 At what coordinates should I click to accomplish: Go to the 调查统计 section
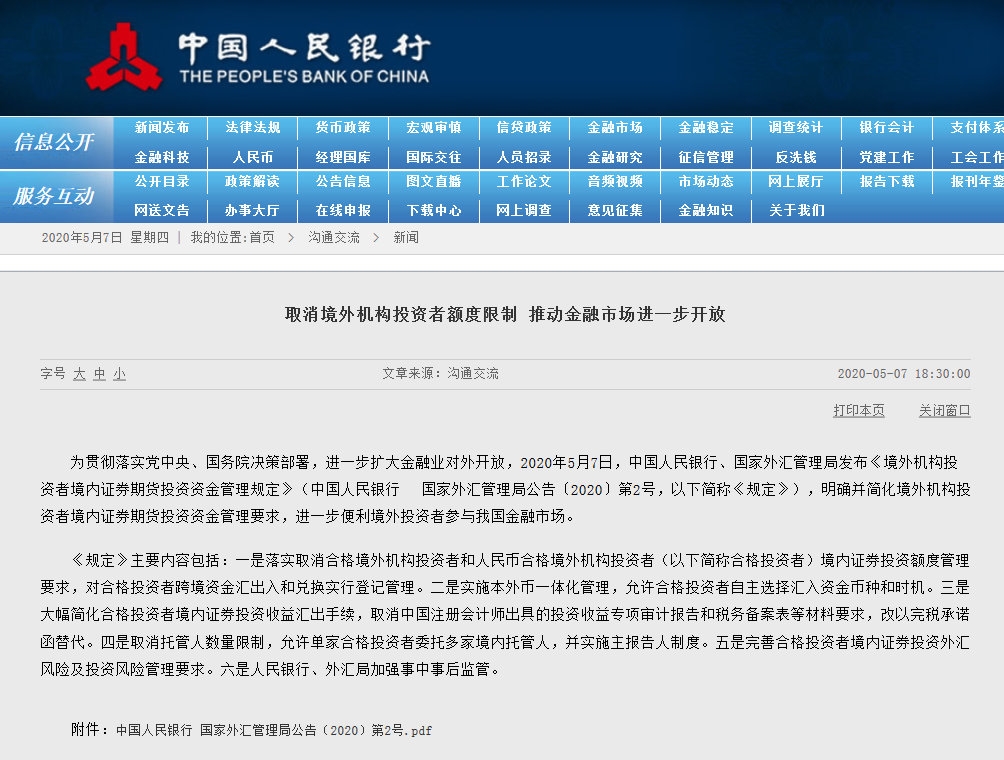(x=796, y=128)
